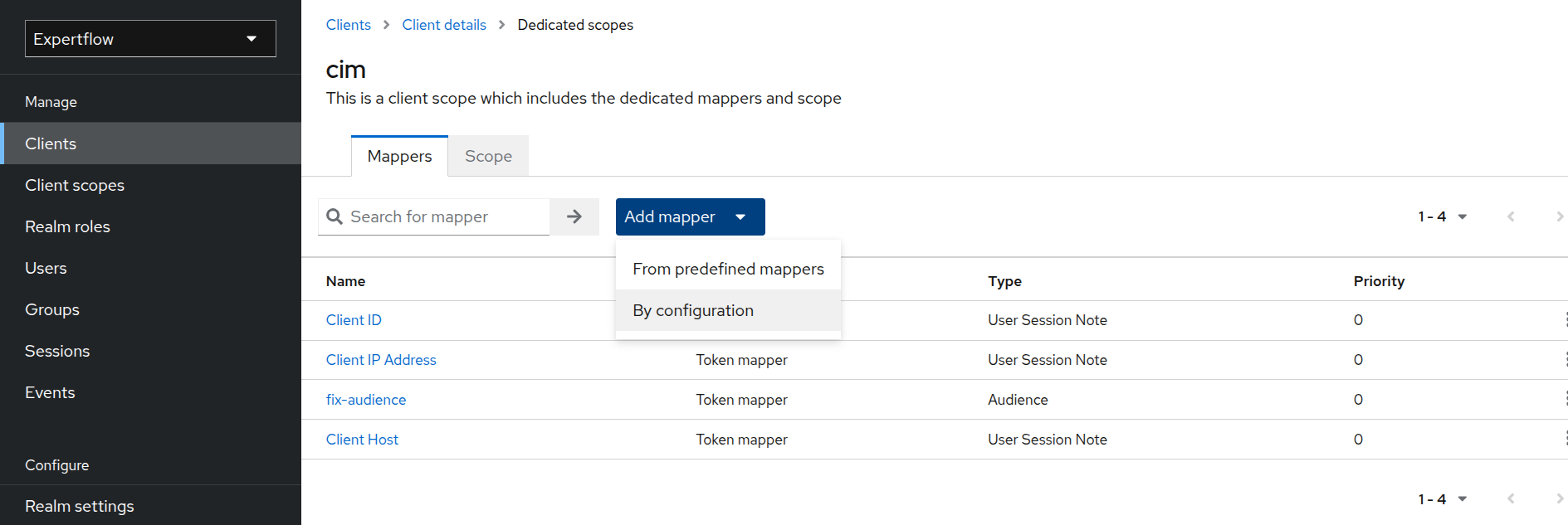
Task: Choose By configuration from menu
Action: pos(693,310)
